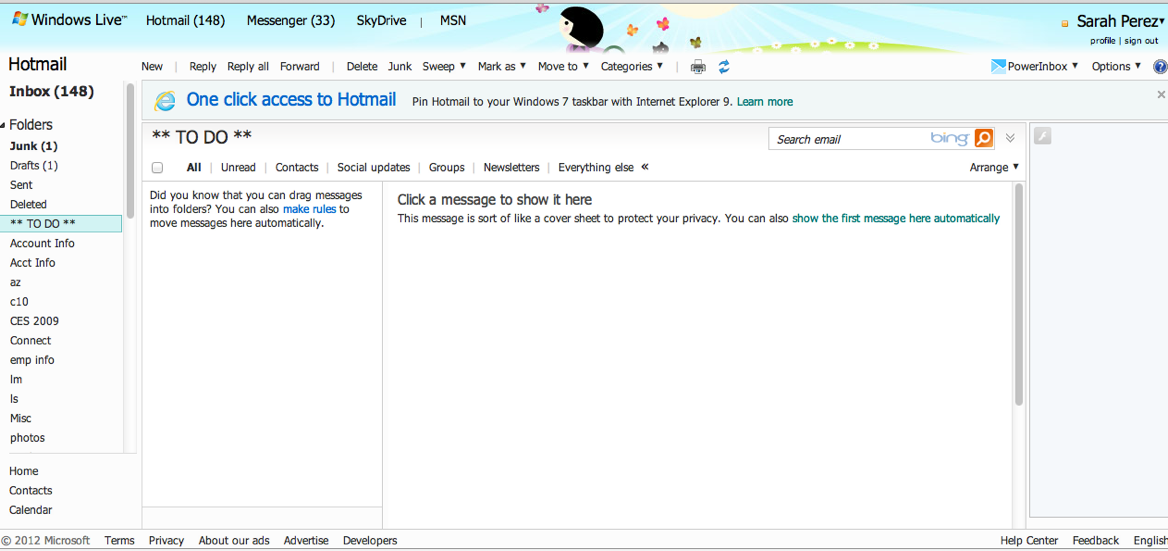Open MSN in top navigation
The image size is (1168, 551).
pos(453,21)
